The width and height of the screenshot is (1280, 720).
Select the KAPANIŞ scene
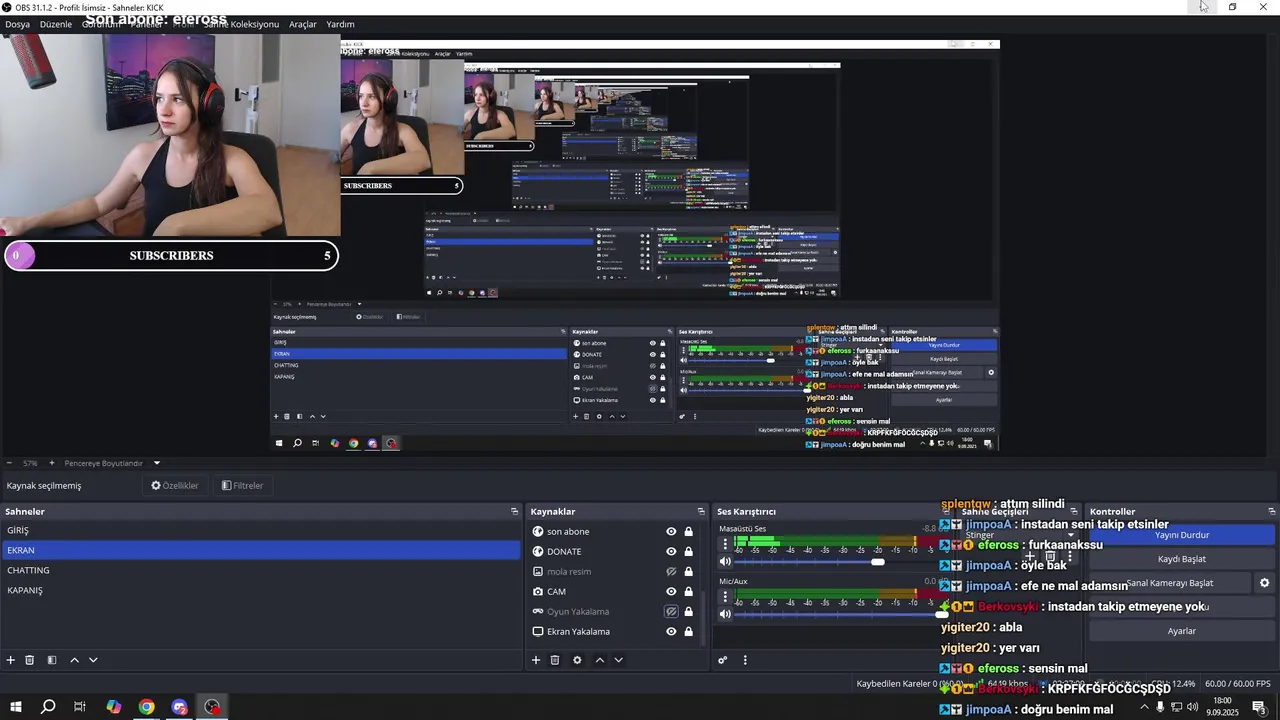point(260,590)
